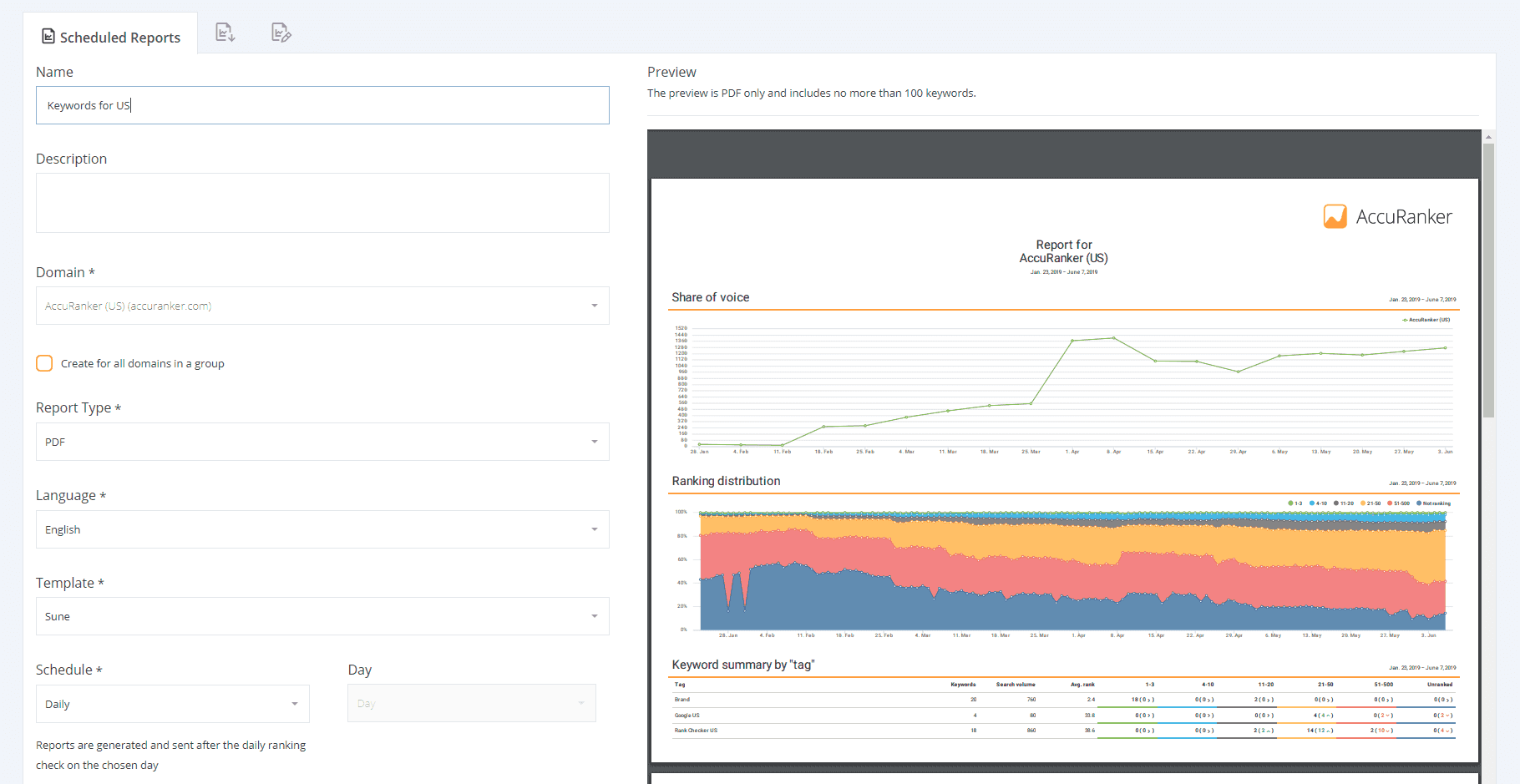Open the Scheduled Reports tab
Image resolution: width=1520 pixels, height=784 pixels.
click(x=111, y=37)
